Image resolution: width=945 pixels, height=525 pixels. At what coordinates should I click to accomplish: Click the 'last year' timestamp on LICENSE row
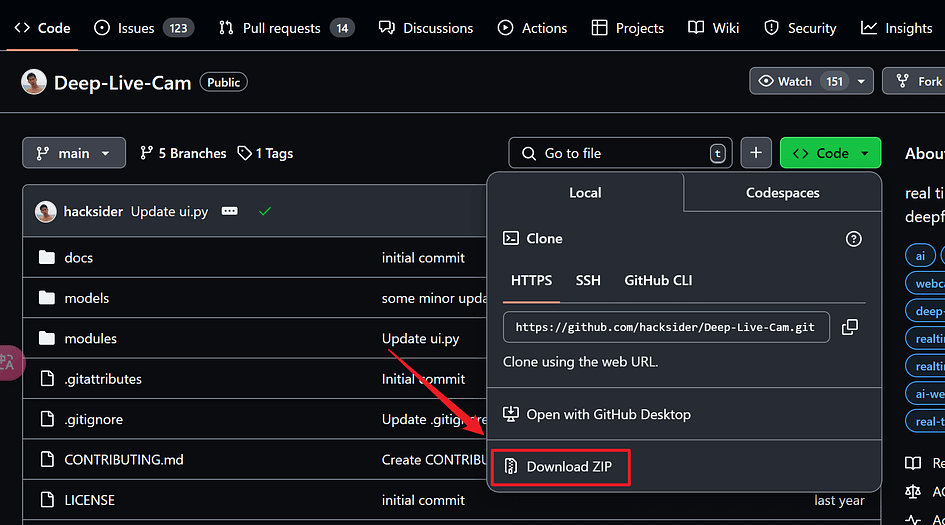839,500
